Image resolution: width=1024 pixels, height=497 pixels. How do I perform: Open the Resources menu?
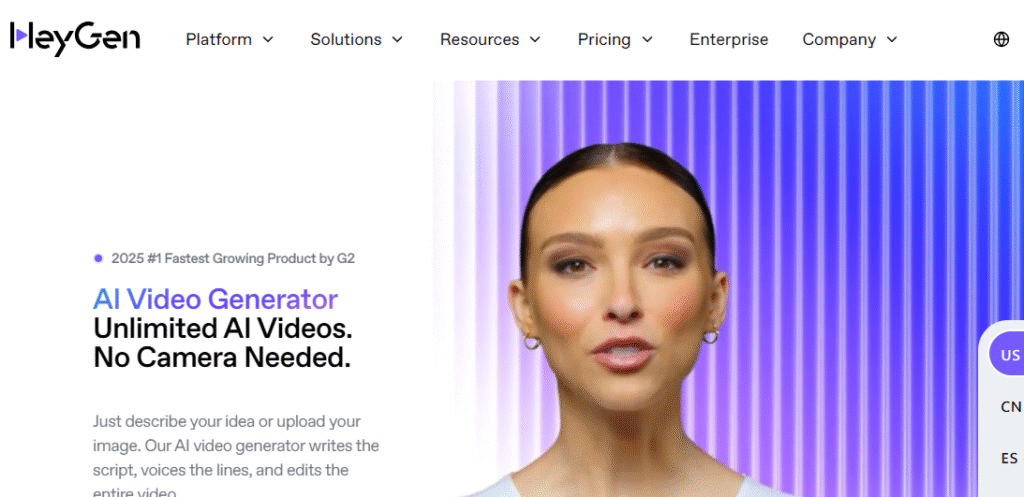(x=479, y=39)
